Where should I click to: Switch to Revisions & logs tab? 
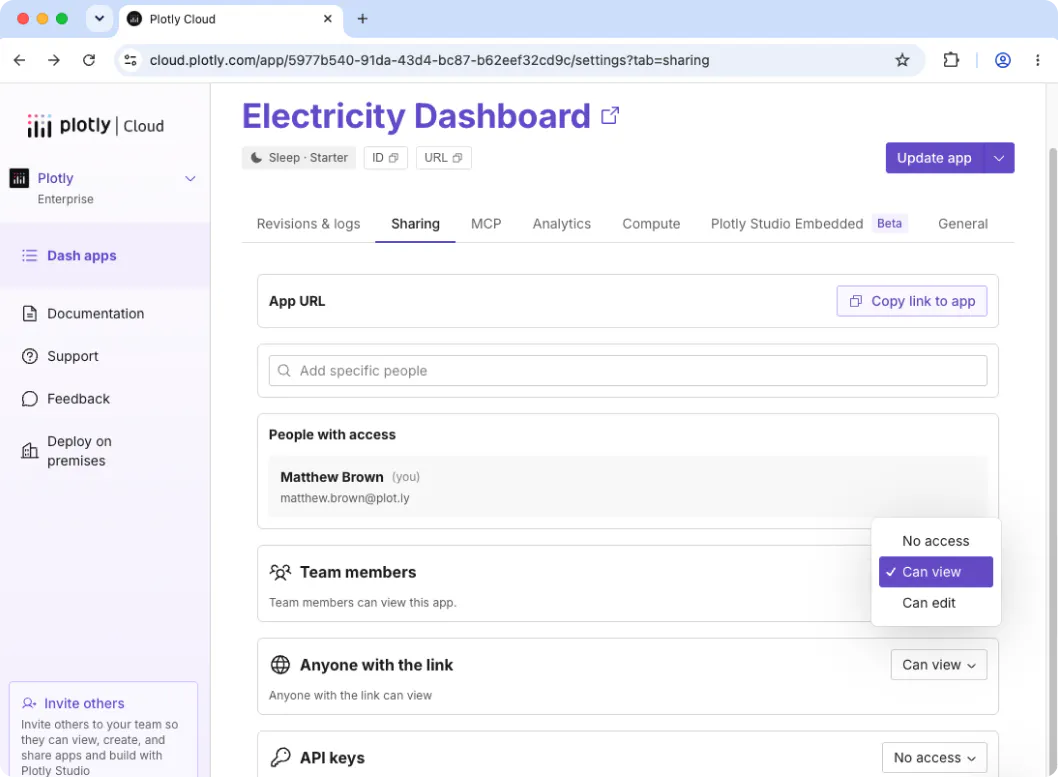point(308,224)
